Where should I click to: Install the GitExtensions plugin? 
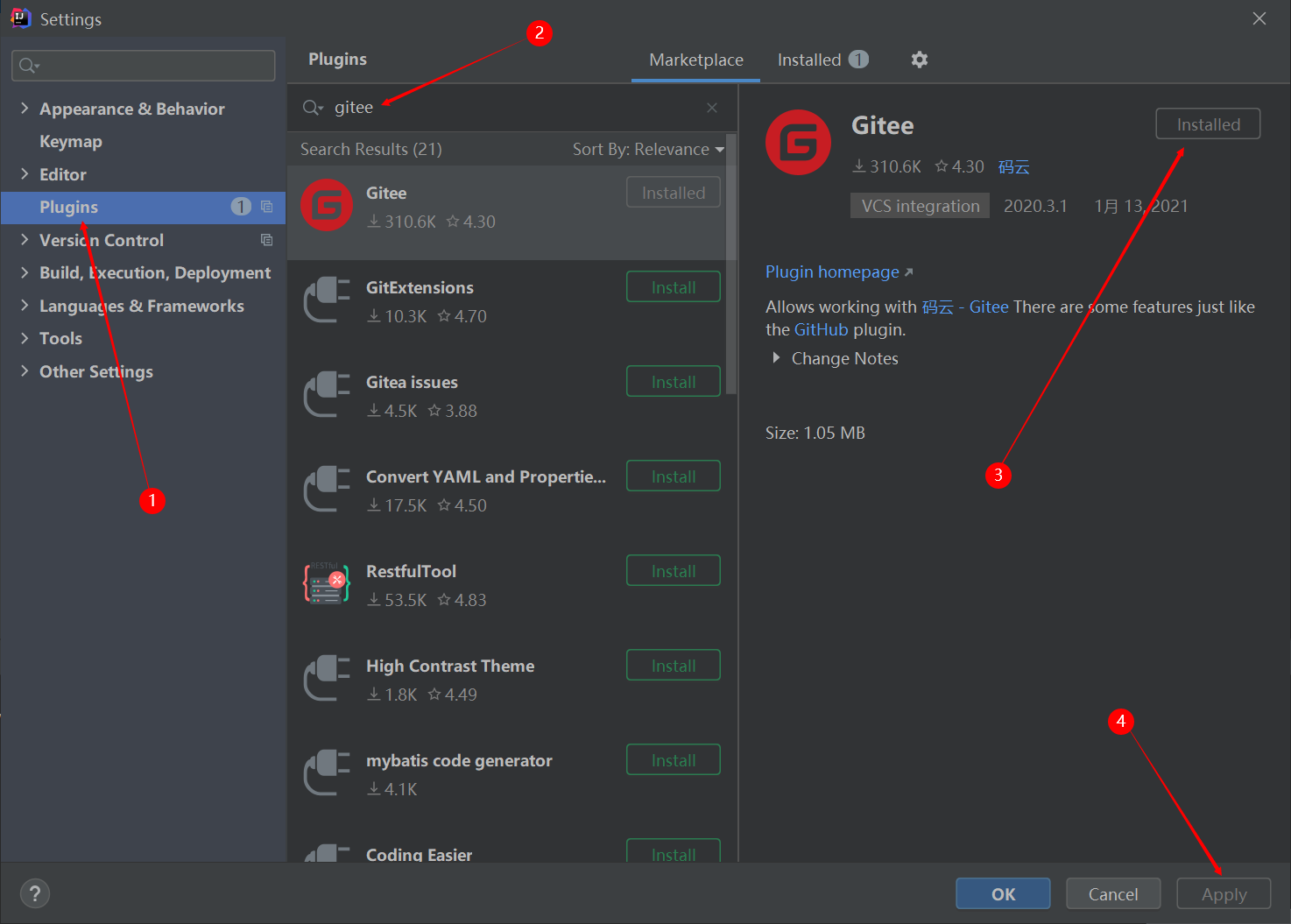tap(674, 287)
